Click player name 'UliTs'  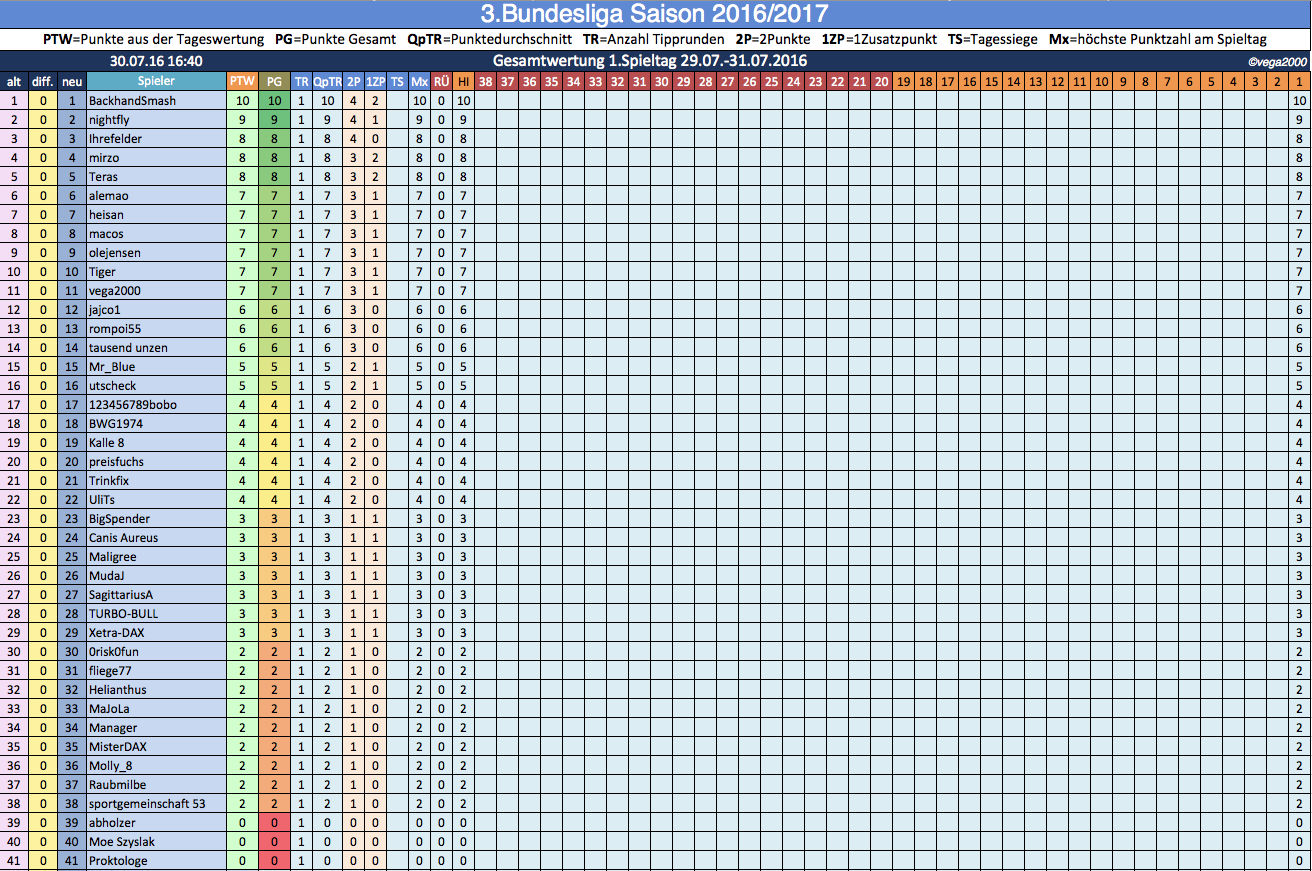point(102,500)
